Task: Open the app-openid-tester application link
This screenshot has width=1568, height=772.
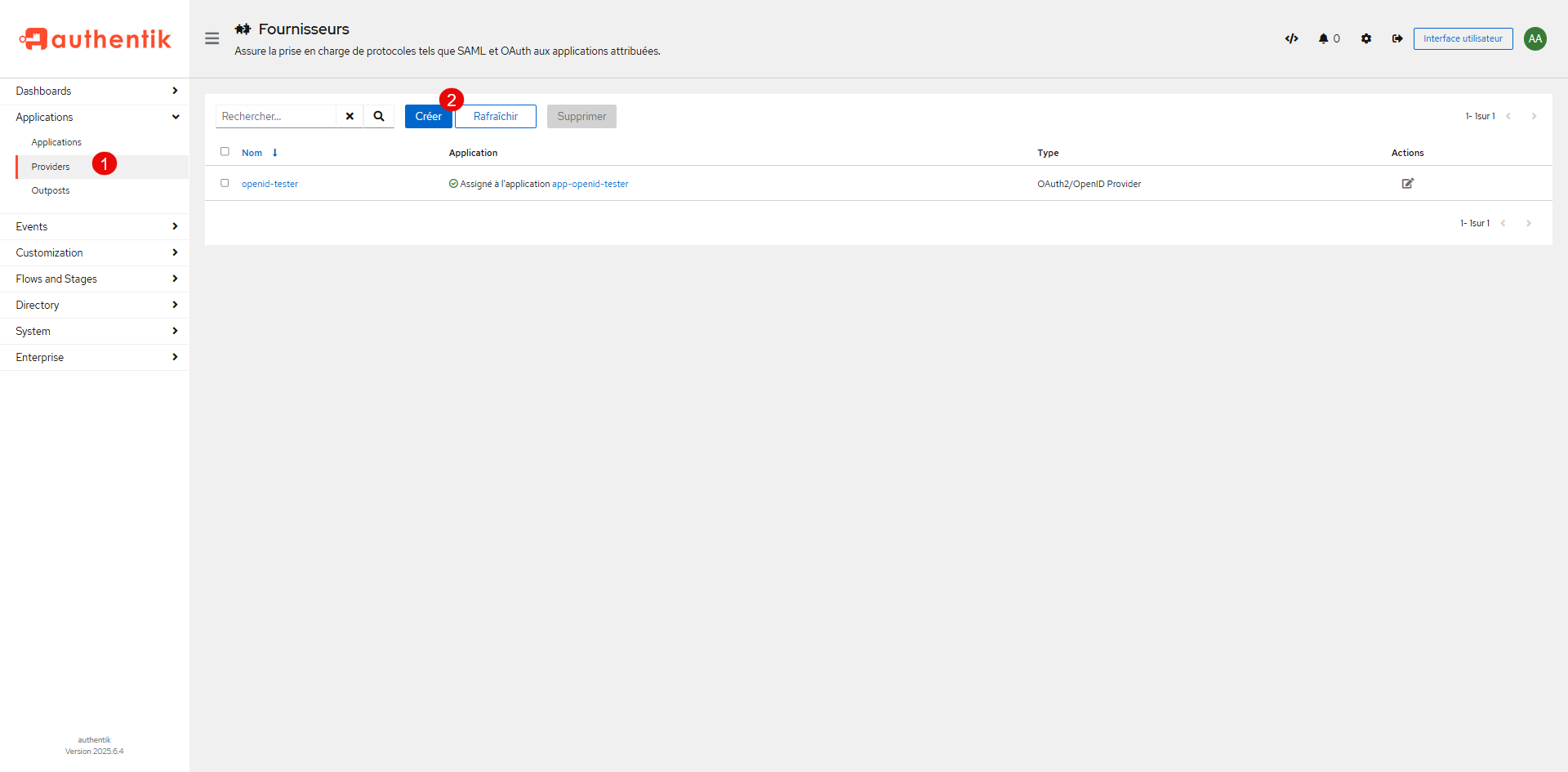Action: tap(590, 184)
